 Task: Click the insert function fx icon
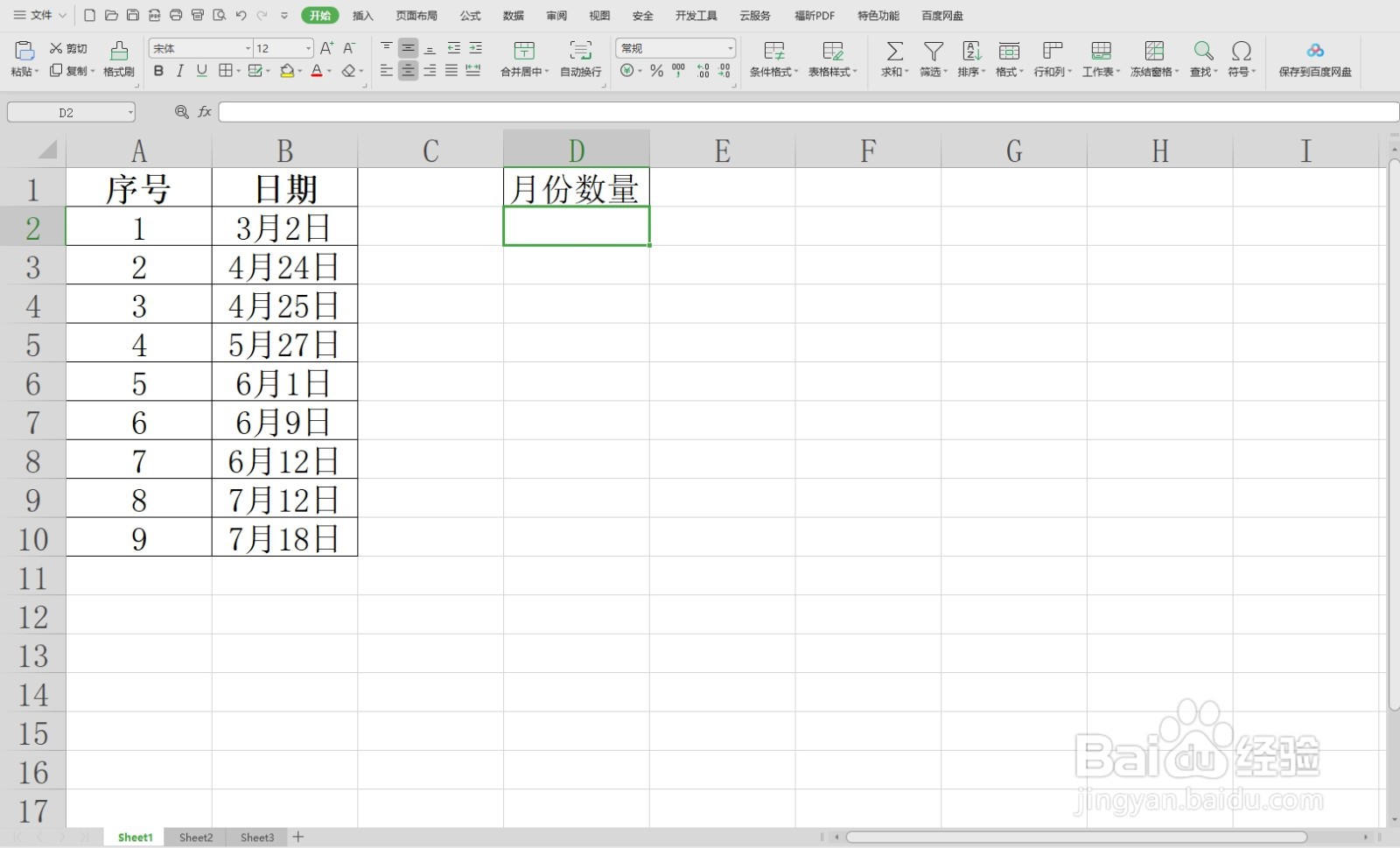[x=205, y=112]
